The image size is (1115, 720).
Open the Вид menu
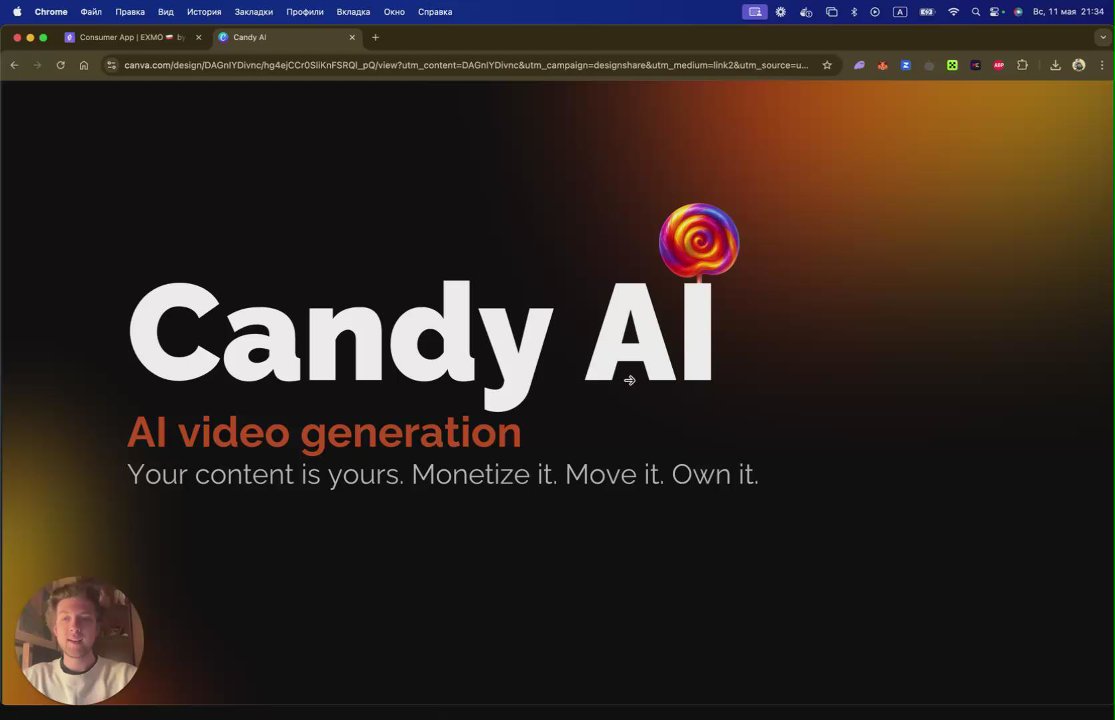click(x=166, y=11)
